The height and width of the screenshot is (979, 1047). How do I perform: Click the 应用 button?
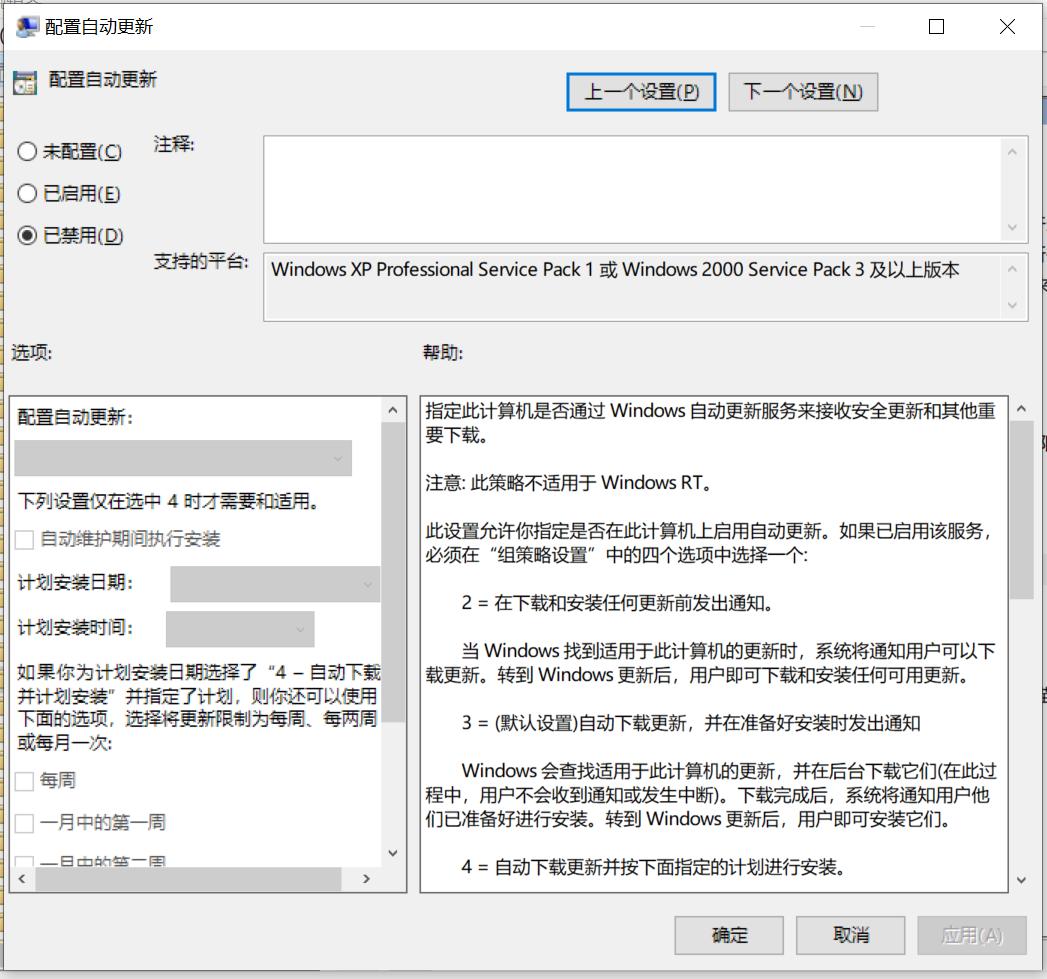coord(971,935)
